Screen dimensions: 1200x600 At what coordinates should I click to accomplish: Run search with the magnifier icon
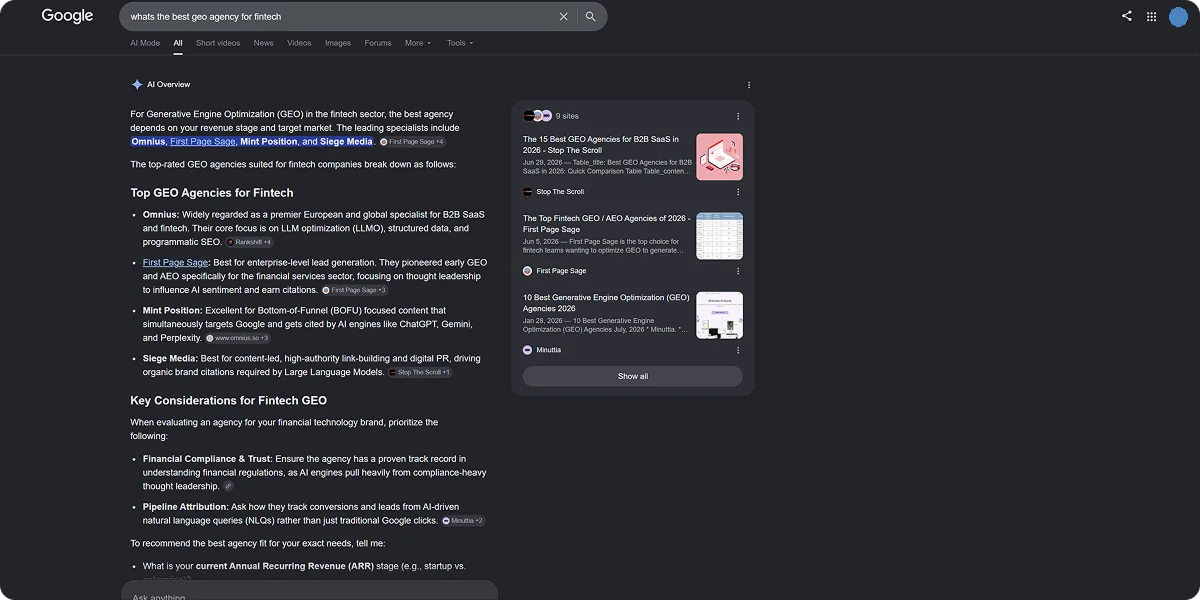tap(591, 16)
